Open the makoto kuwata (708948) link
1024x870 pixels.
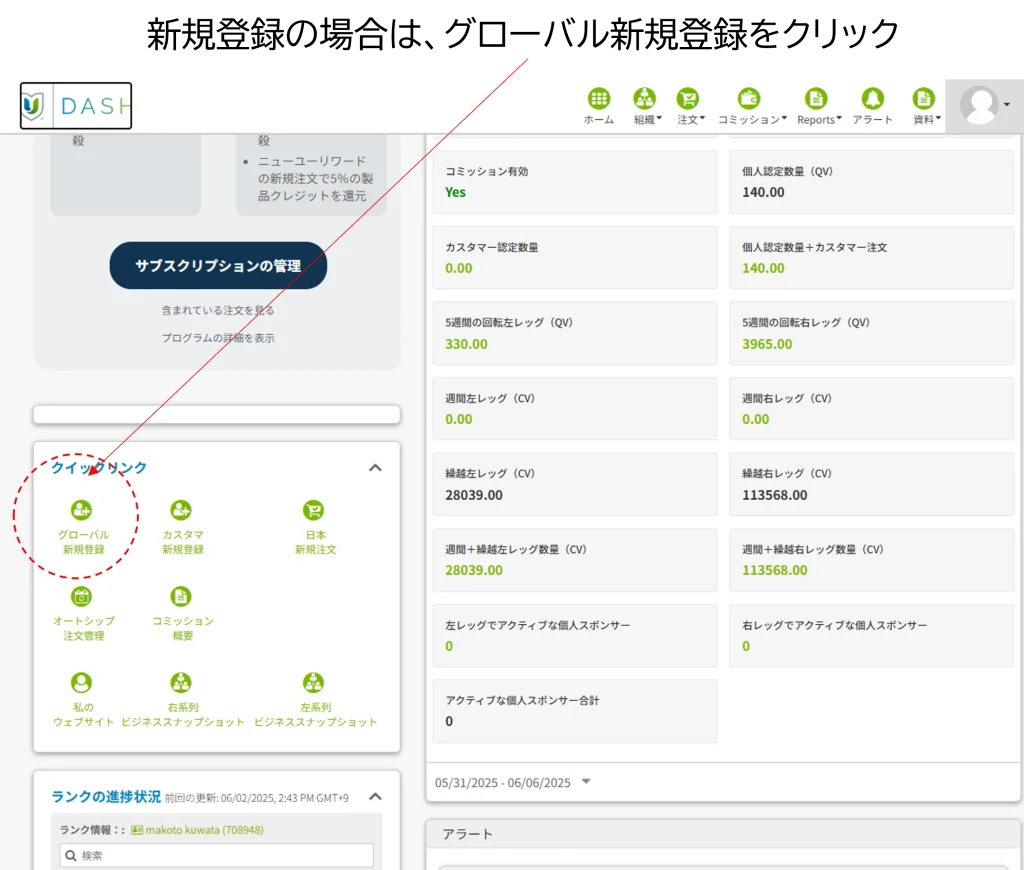click(x=204, y=830)
